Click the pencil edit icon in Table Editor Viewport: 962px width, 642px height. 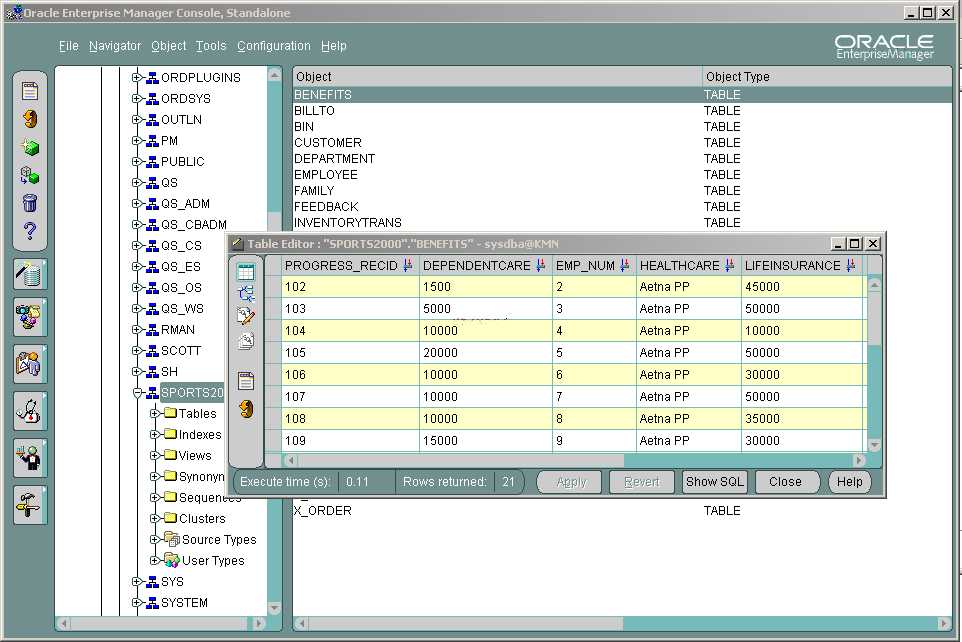coord(245,317)
